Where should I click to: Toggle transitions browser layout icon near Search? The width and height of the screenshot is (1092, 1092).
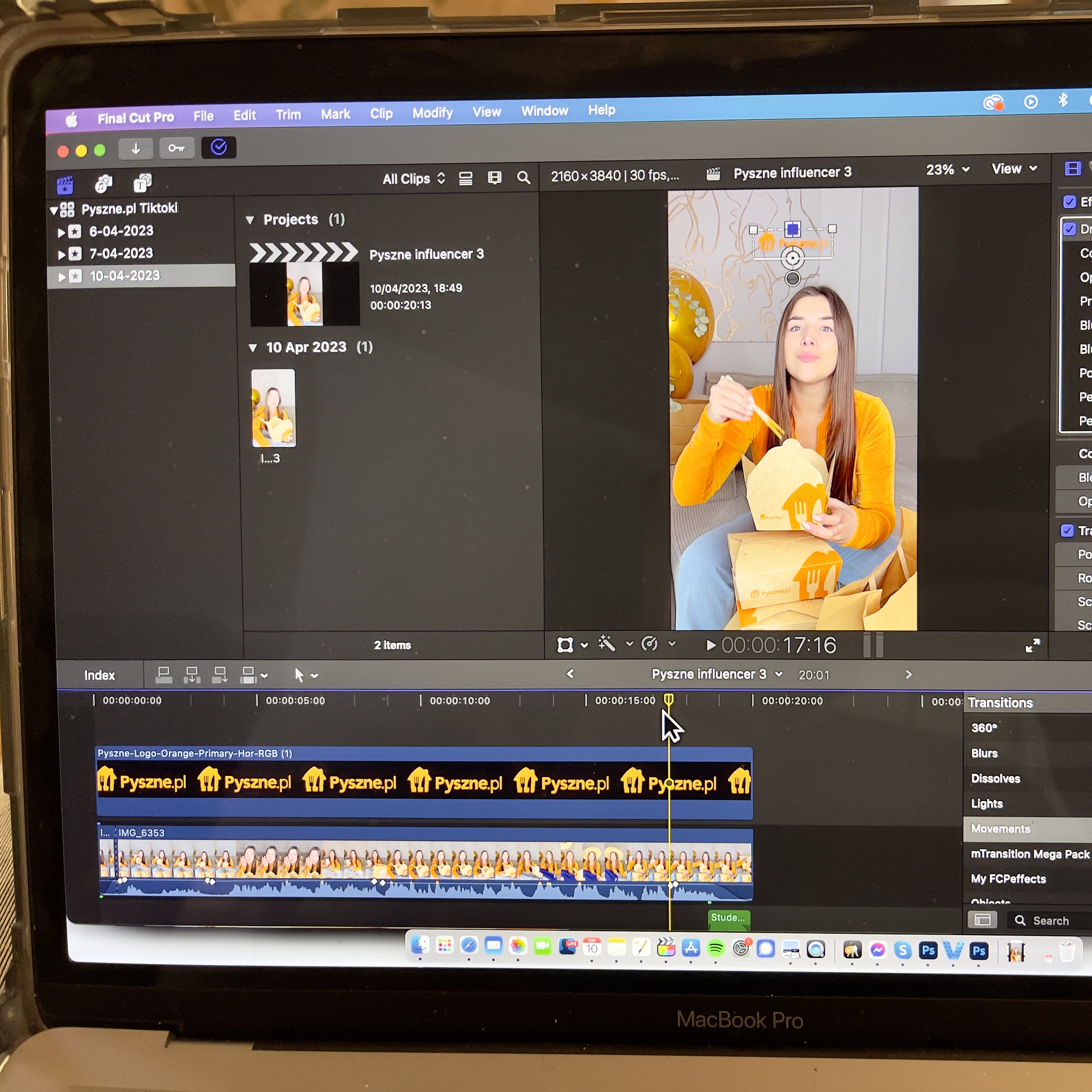click(982, 920)
